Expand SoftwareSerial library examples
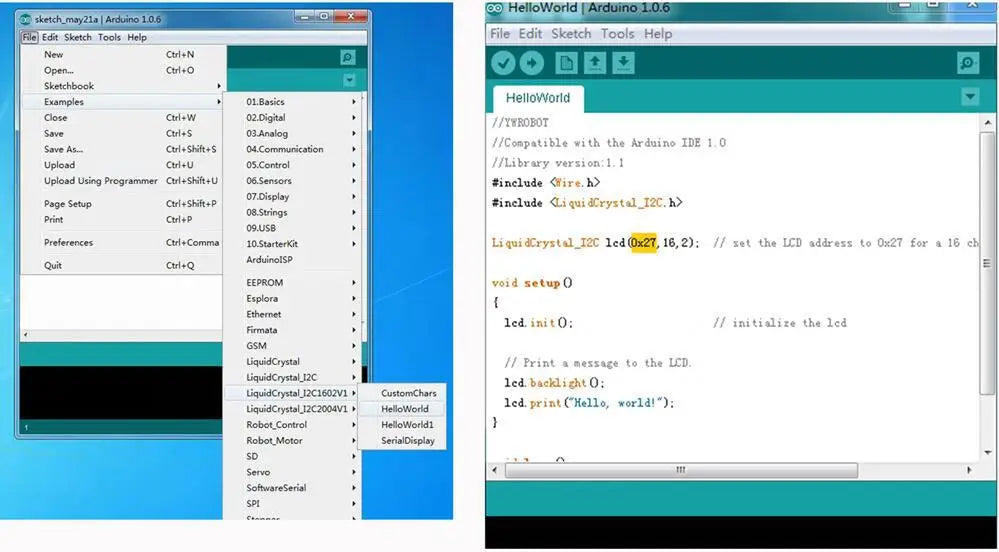 (x=292, y=488)
